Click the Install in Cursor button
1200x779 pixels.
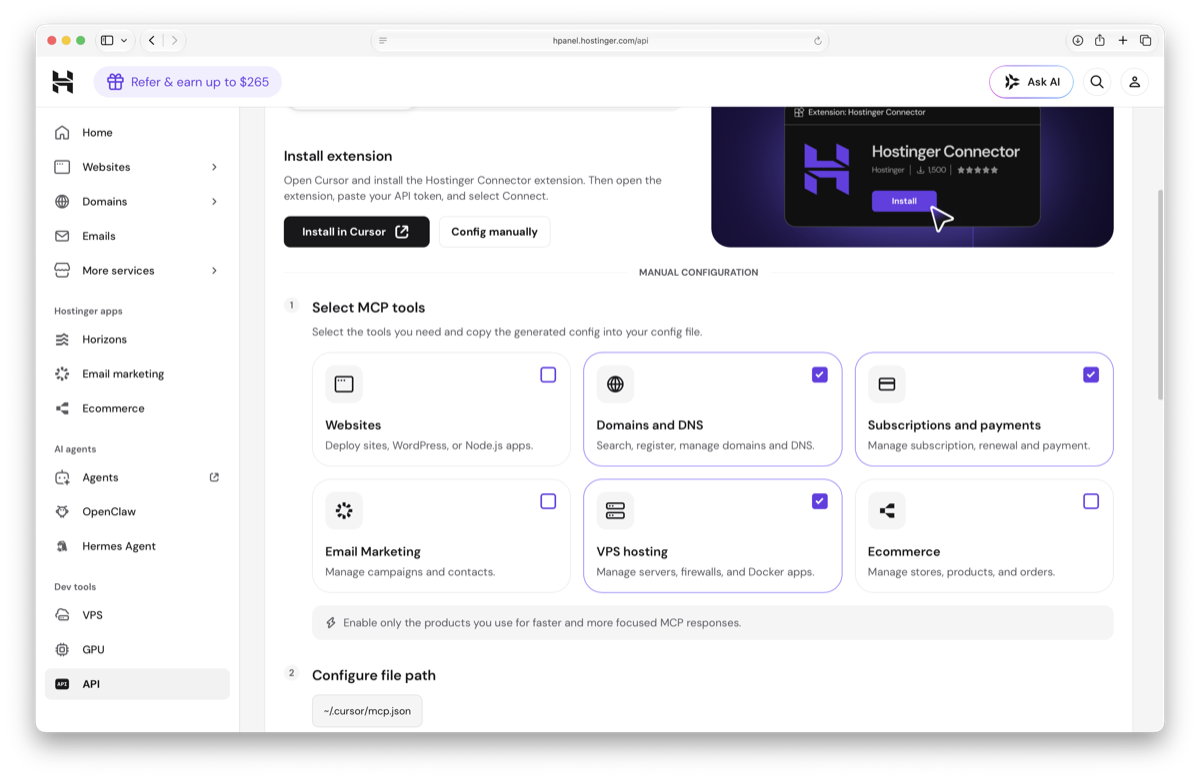click(356, 232)
